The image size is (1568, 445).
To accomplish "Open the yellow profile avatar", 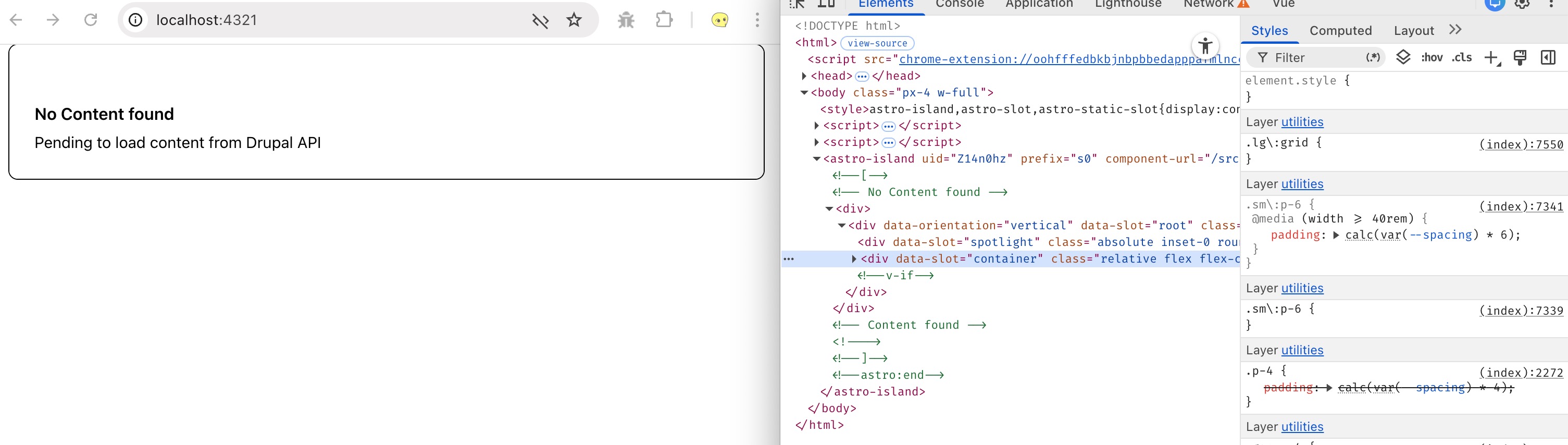I will pyautogui.click(x=719, y=20).
